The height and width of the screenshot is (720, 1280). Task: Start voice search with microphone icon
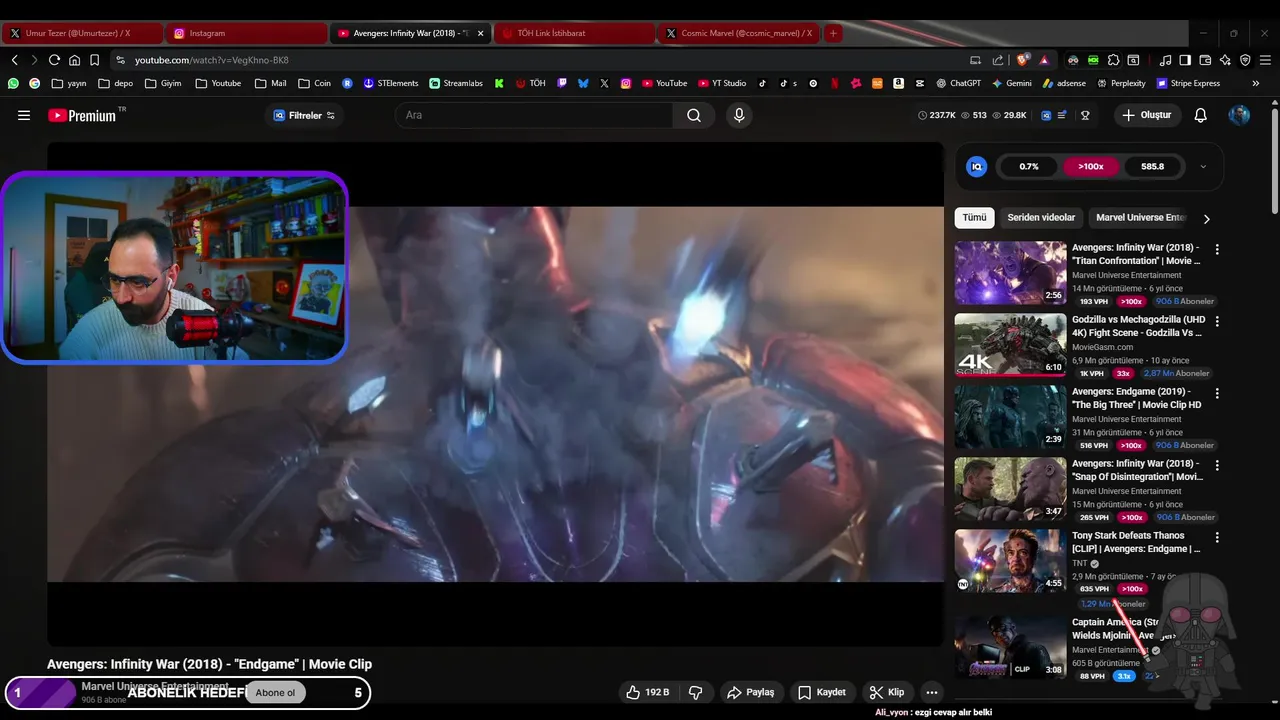pyautogui.click(x=739, y=115)
